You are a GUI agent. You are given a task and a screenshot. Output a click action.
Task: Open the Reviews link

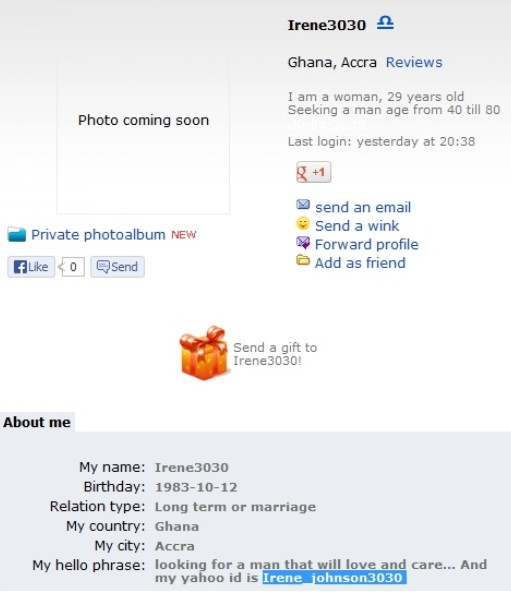point(414,62)
